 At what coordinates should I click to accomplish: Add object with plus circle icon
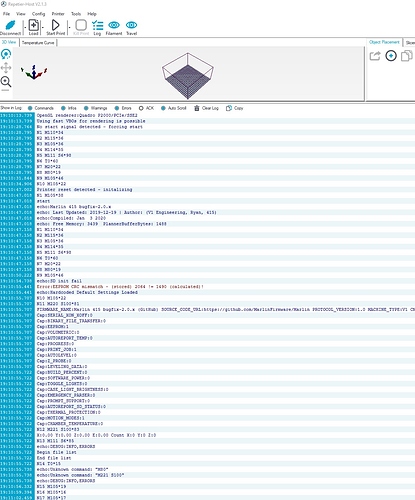pos(391,56)
